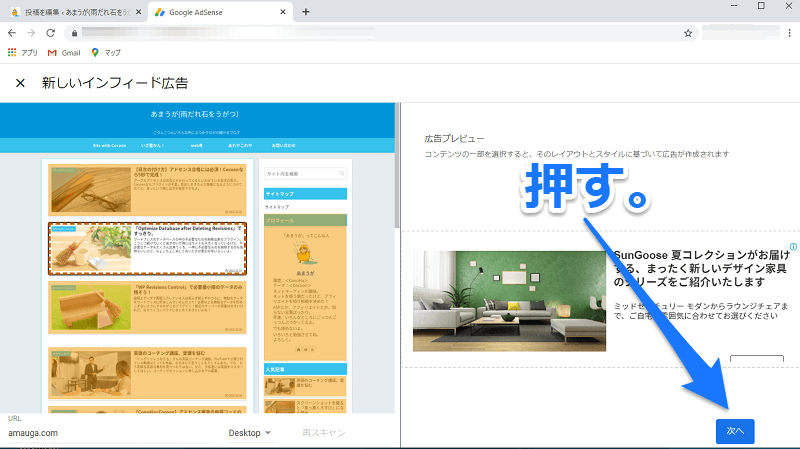Click the 再スキャン button
The image size is (800, 449).
tap(322, 433)
